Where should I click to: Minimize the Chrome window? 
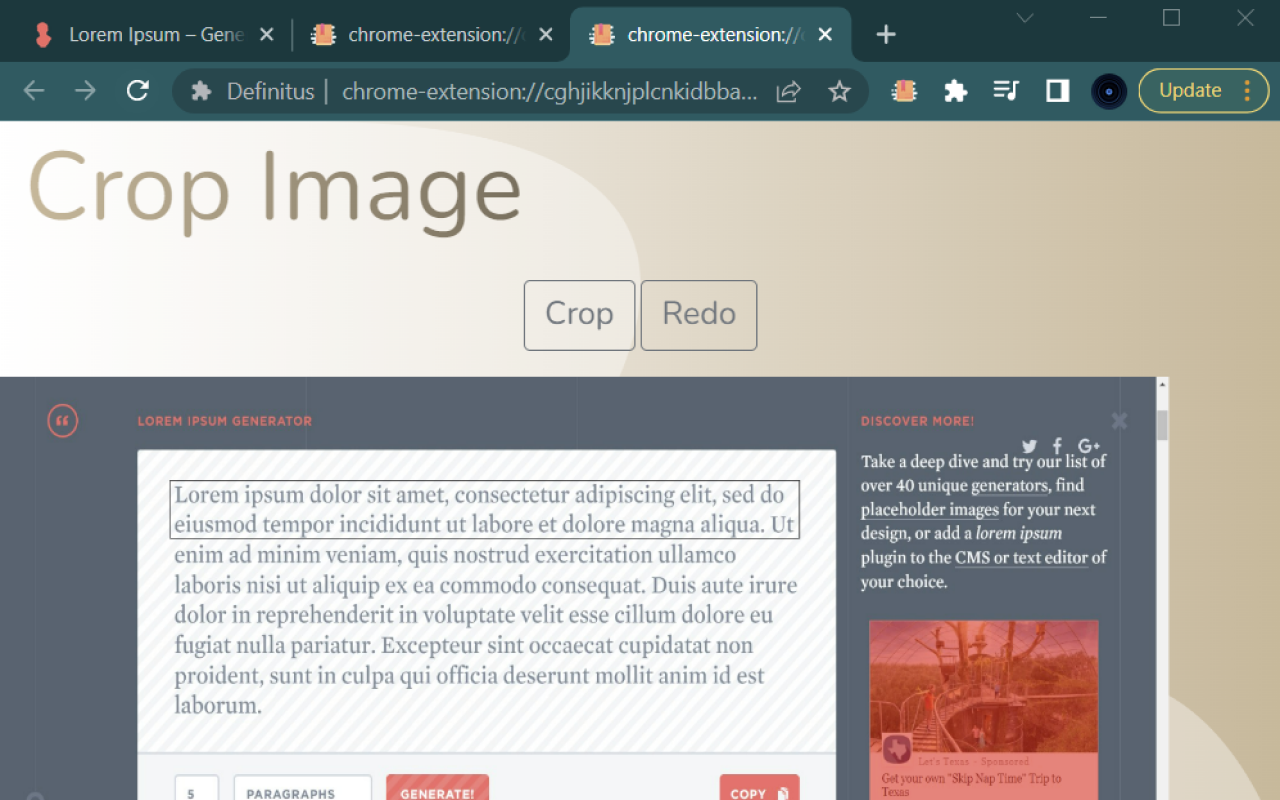pyautogui.click(x=1099, y=18)
